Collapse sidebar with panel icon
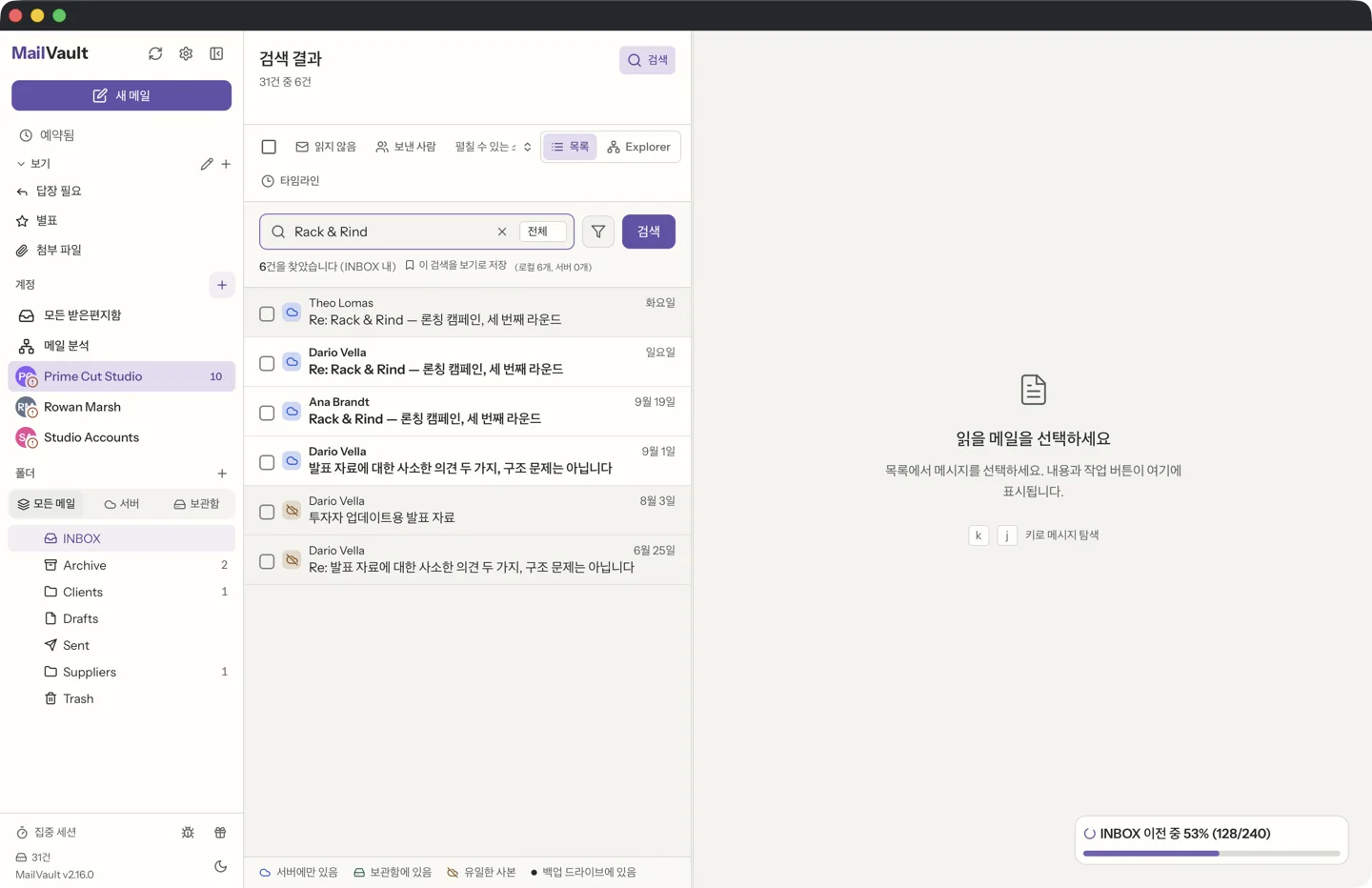This screenshot has height=888, width=1372. (x=216, y=54)
